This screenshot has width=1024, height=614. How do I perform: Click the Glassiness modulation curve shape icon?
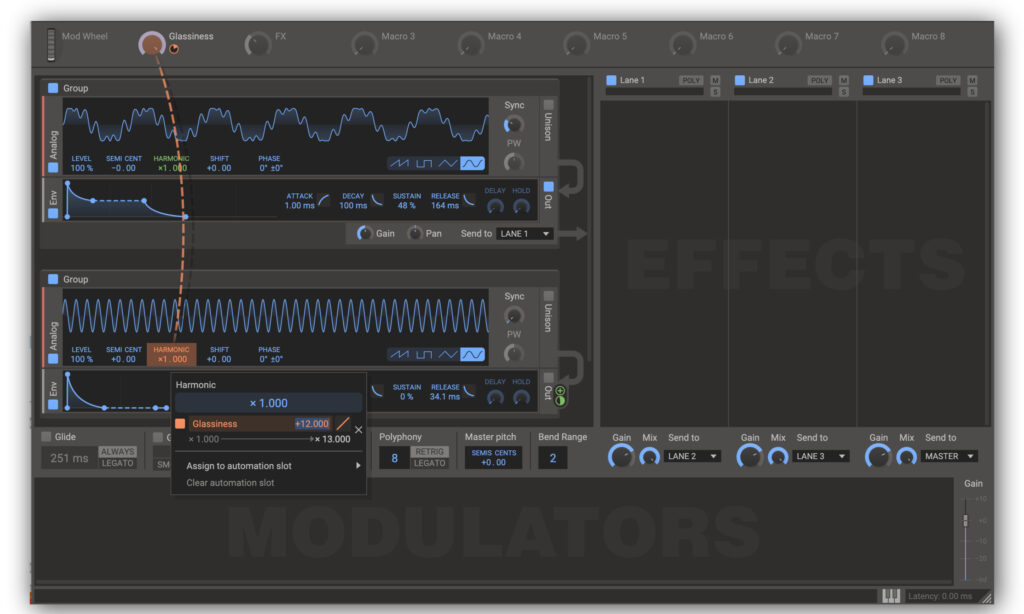(343, 424)
